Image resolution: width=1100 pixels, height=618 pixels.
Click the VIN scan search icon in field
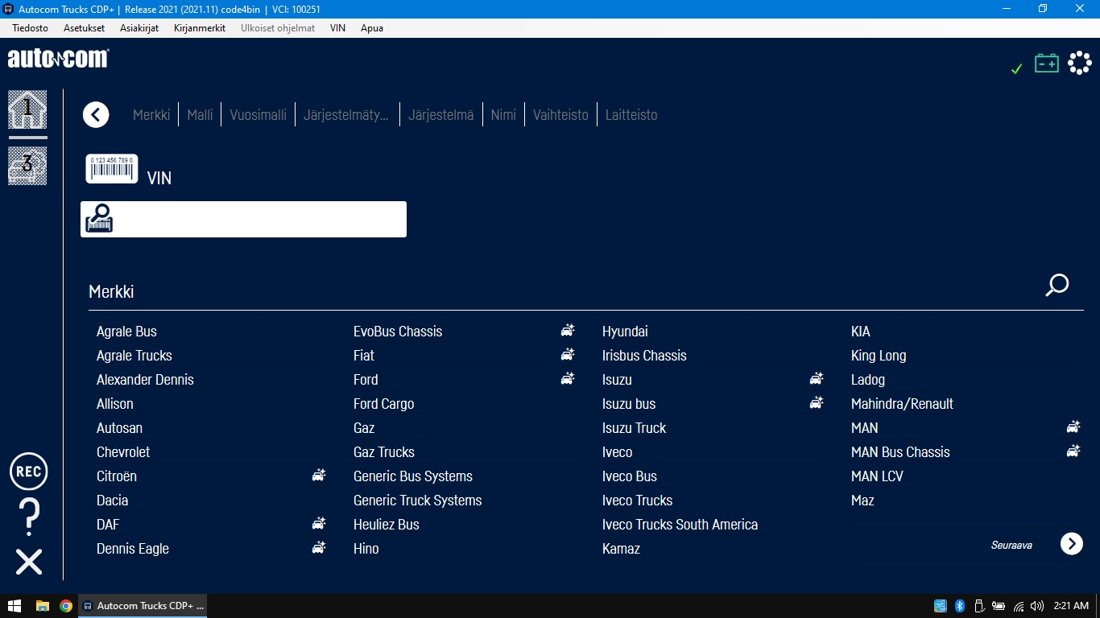(99, 219)
